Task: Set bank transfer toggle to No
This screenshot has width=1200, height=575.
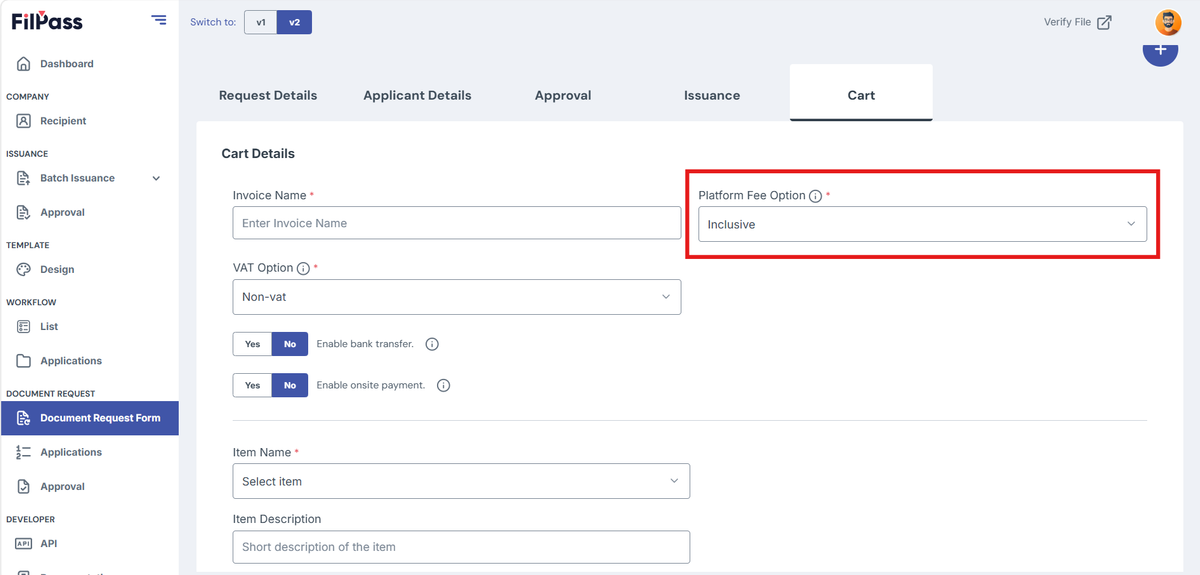Action: 290,344
